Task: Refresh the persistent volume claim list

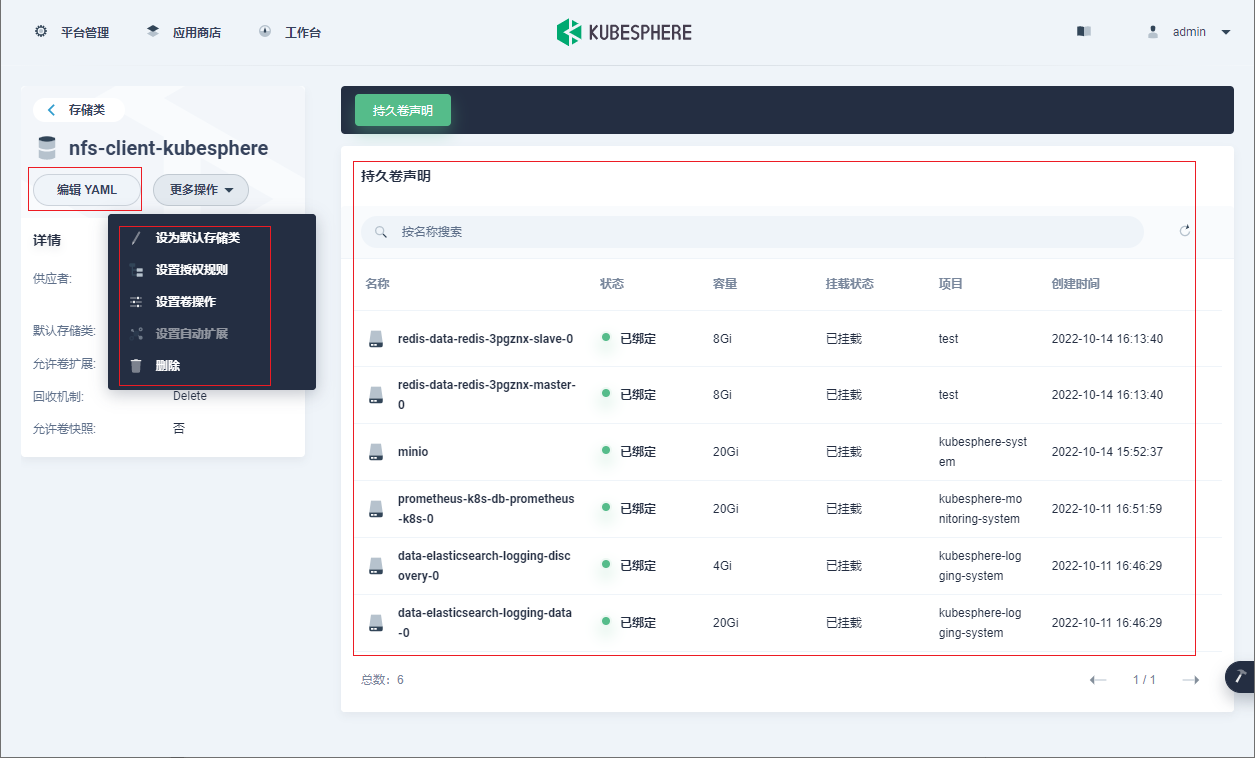Action: tap(1185, 231)
